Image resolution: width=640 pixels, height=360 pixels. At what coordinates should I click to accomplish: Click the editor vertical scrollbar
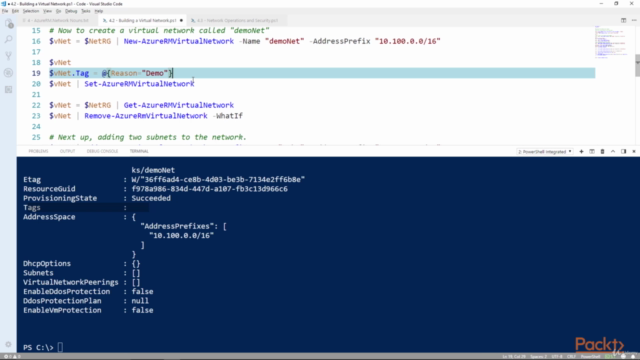(637, 65)
